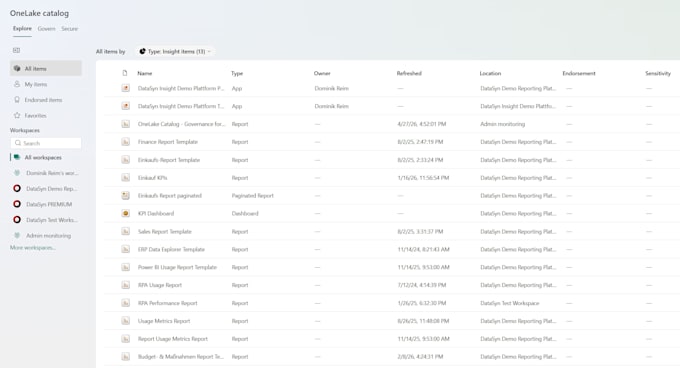Sort by Location column header
Screen dimensions: 680x368
pos(490,73)
